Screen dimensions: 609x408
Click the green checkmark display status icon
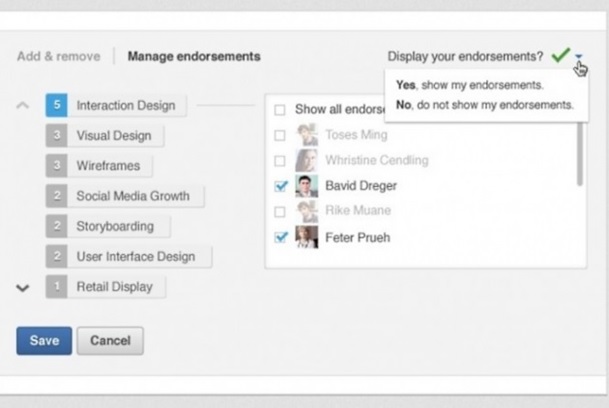coord(559,56)
